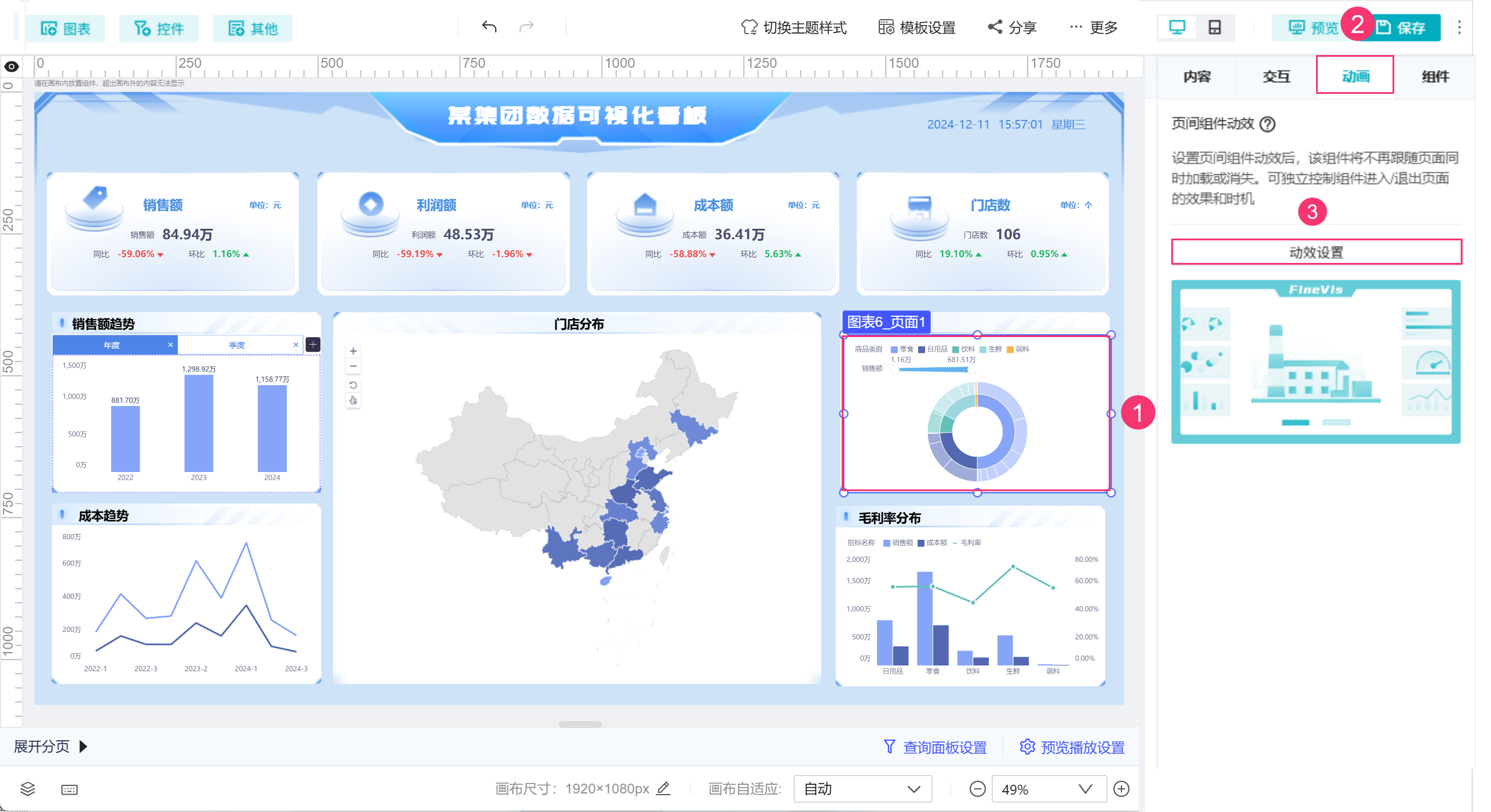Expand the 展开分页 pages panel

pos(50,747)
